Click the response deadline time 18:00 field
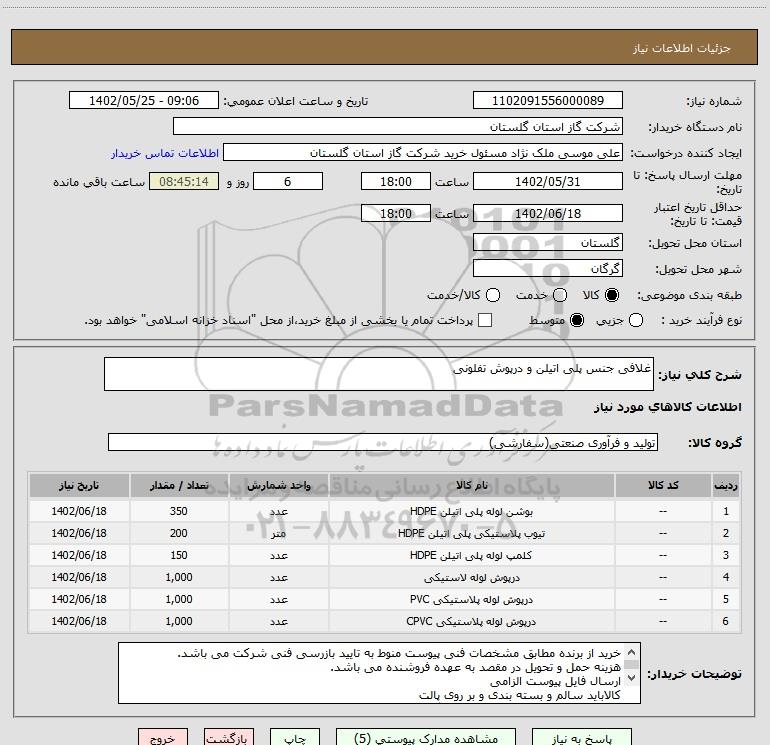 (396, 181)
